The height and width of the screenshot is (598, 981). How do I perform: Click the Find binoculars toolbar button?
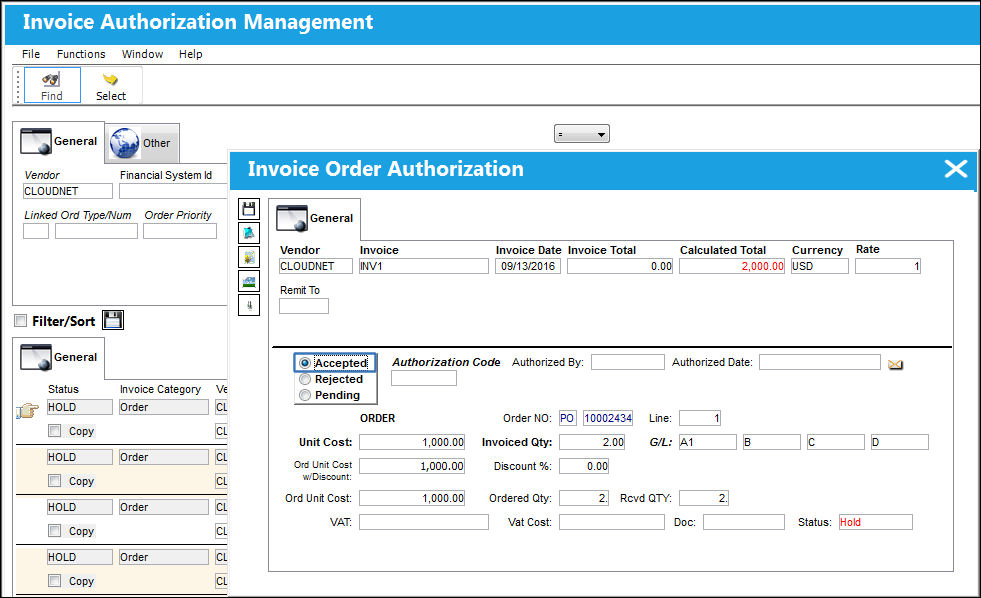pyautogui.click(x=52, y=85)
